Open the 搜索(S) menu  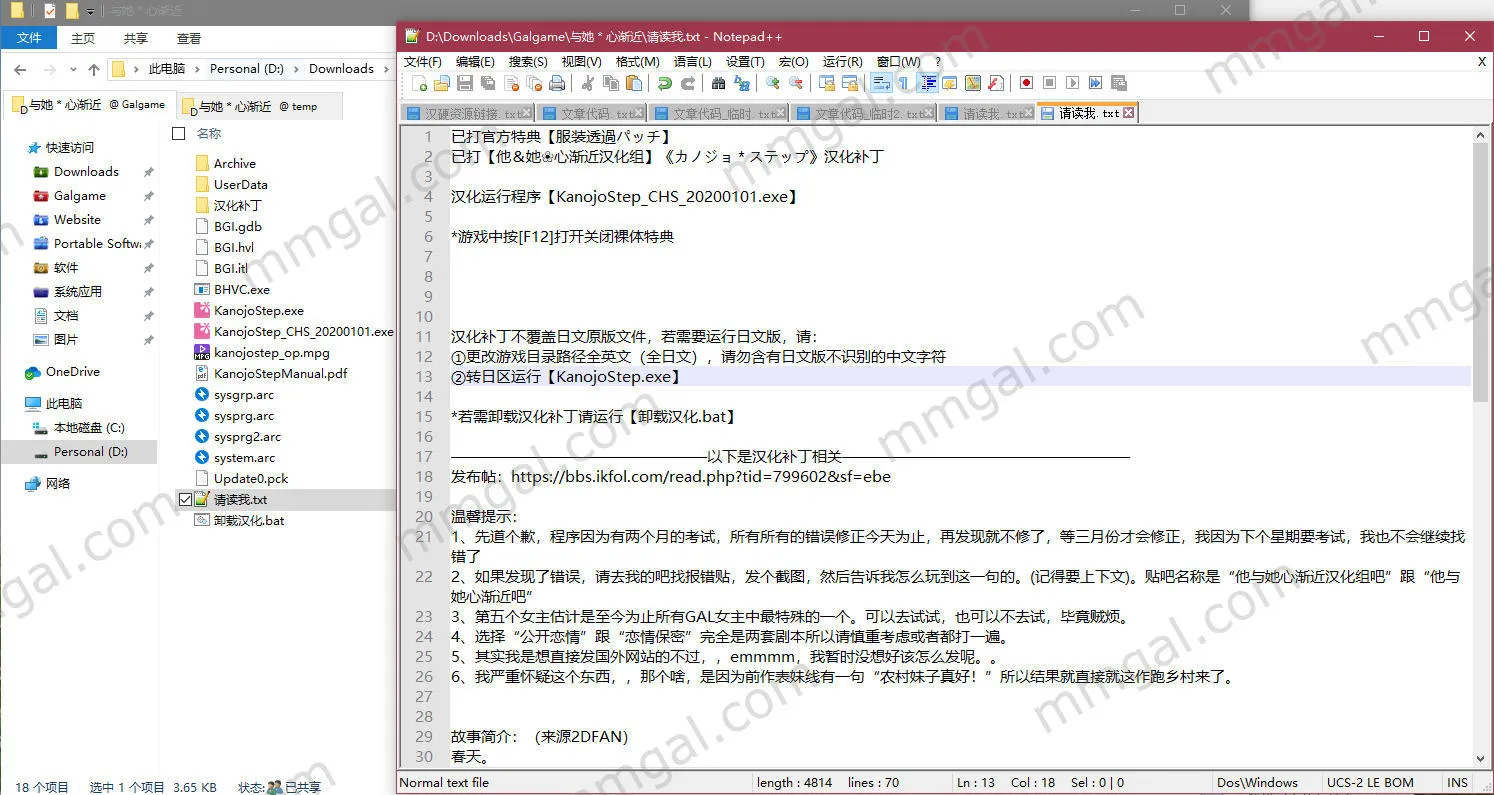[527, 61]
